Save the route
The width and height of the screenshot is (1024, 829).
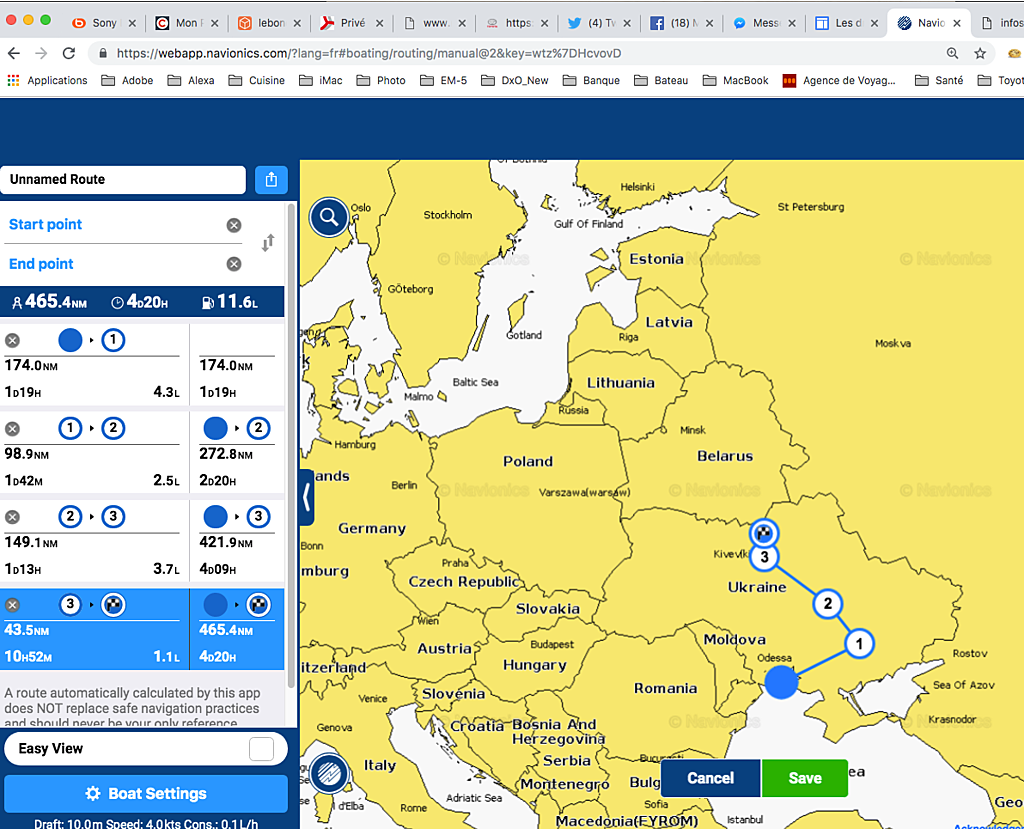805,778
